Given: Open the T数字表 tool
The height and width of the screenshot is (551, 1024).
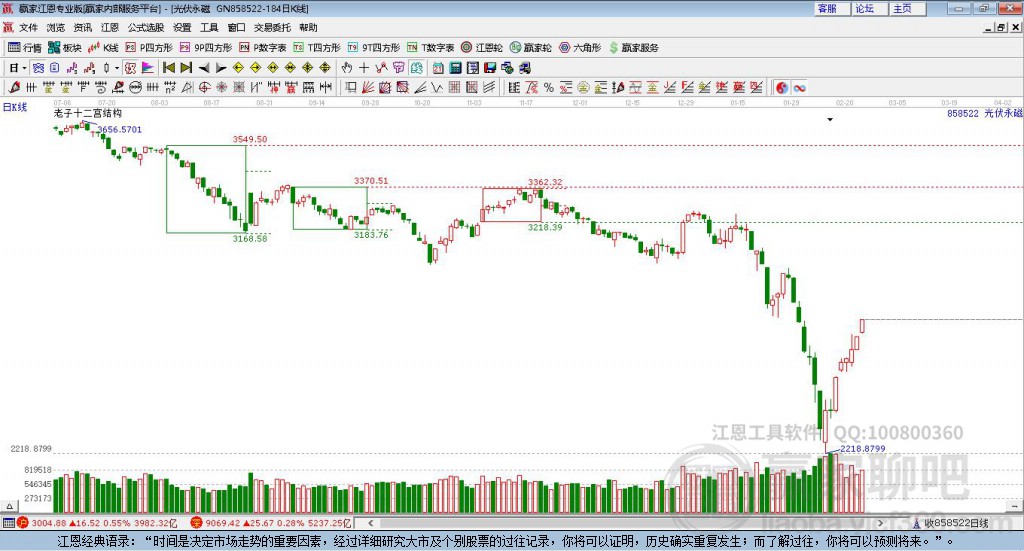Looking at the screenshot, I should [430, 48].
